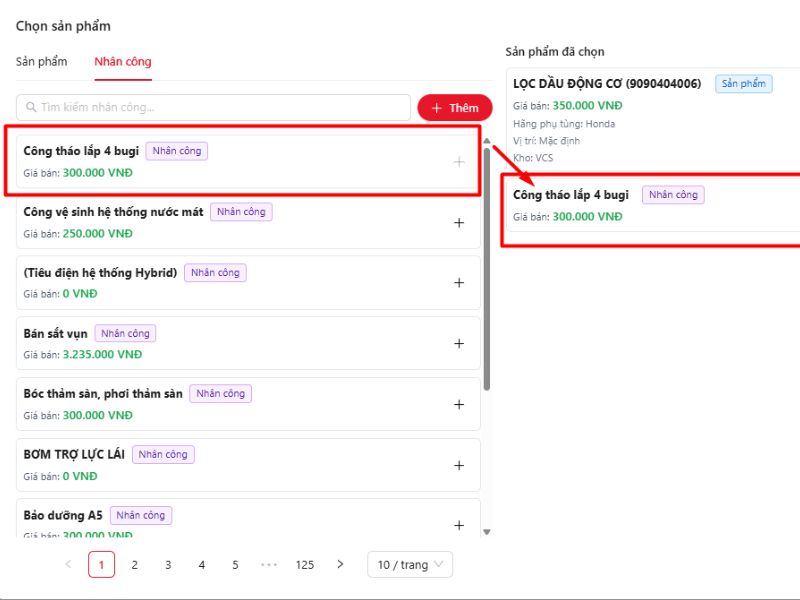This screenshot has height=600, width=800.
Task: Click plus icon for Tiêu điện hệ thống Hybrid
Action: 459,283
